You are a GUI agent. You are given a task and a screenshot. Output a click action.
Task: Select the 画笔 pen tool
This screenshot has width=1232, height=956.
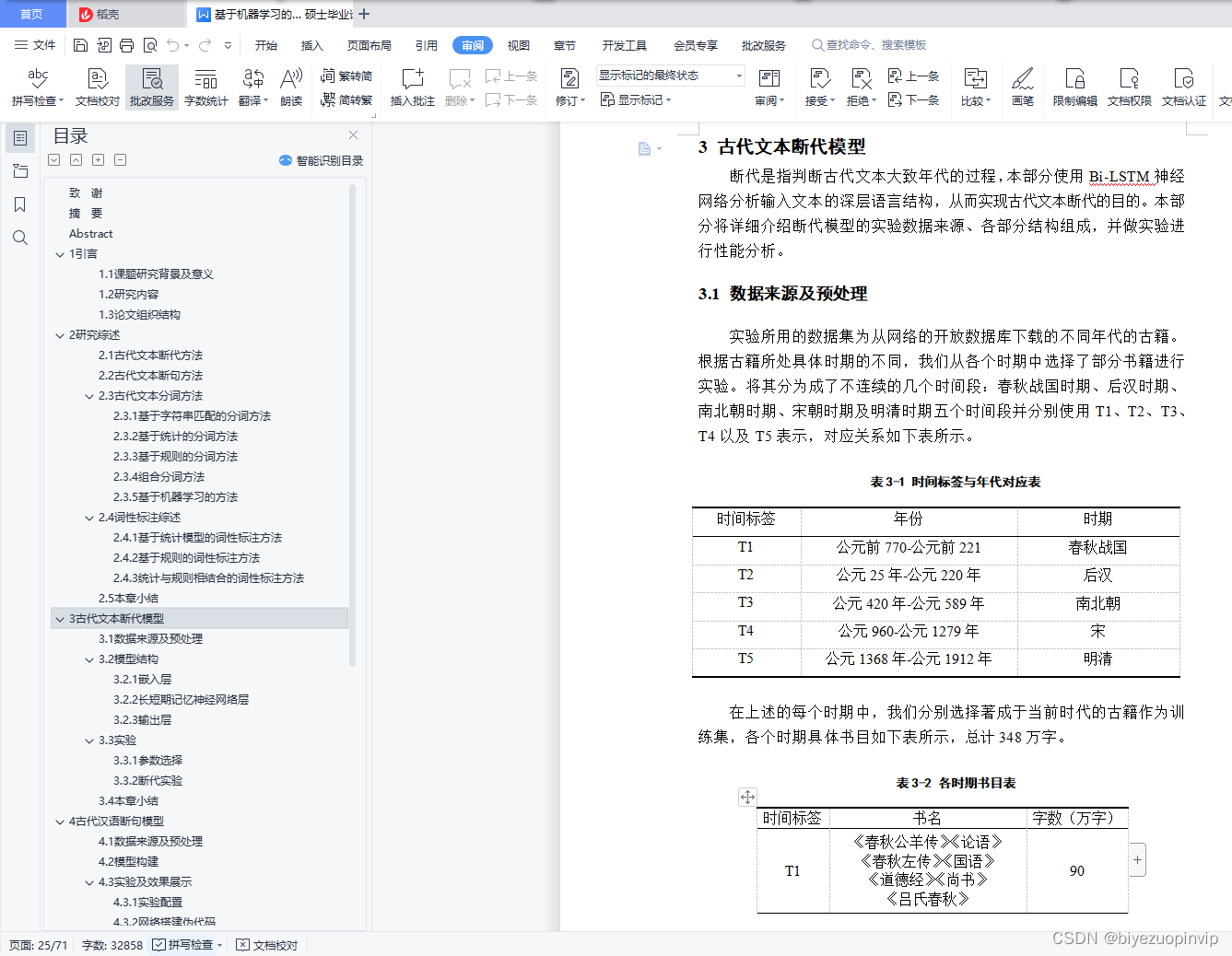point(1023,87)
